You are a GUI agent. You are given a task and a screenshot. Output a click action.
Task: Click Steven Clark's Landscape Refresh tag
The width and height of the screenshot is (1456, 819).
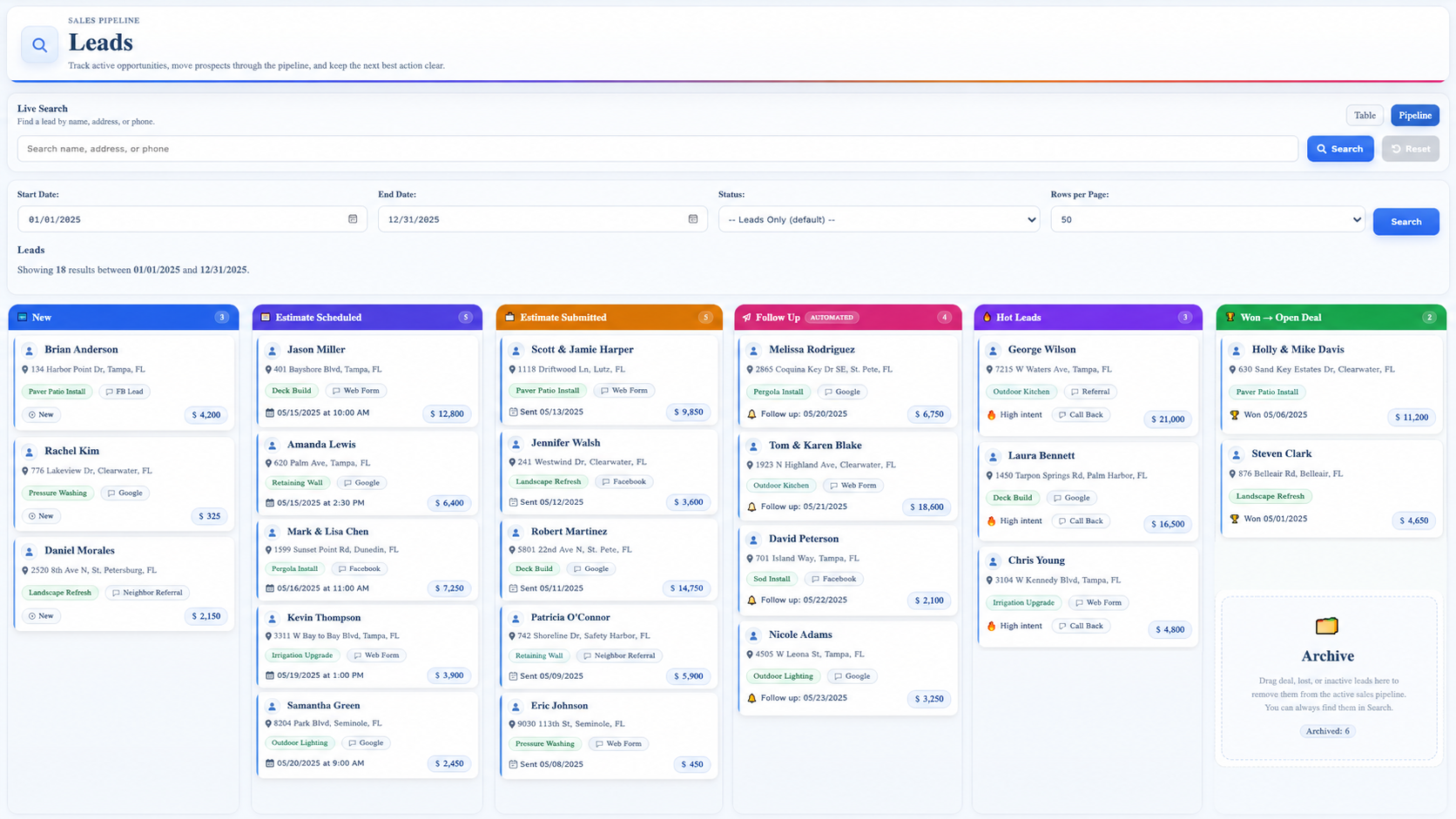[x=1270, y=496]
